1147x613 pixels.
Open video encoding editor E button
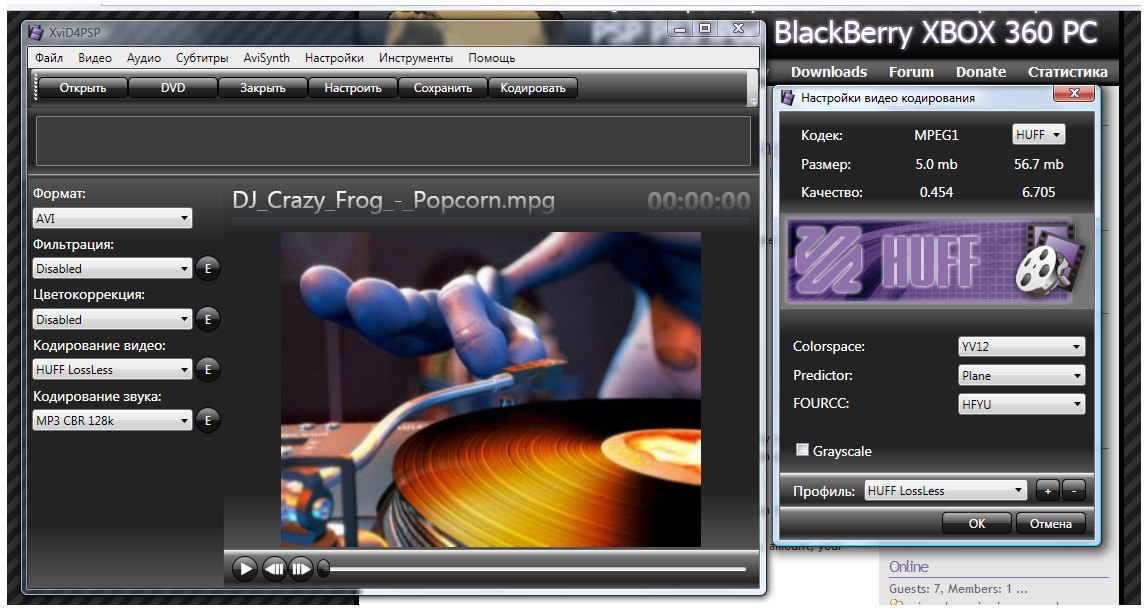click(208, 369)
